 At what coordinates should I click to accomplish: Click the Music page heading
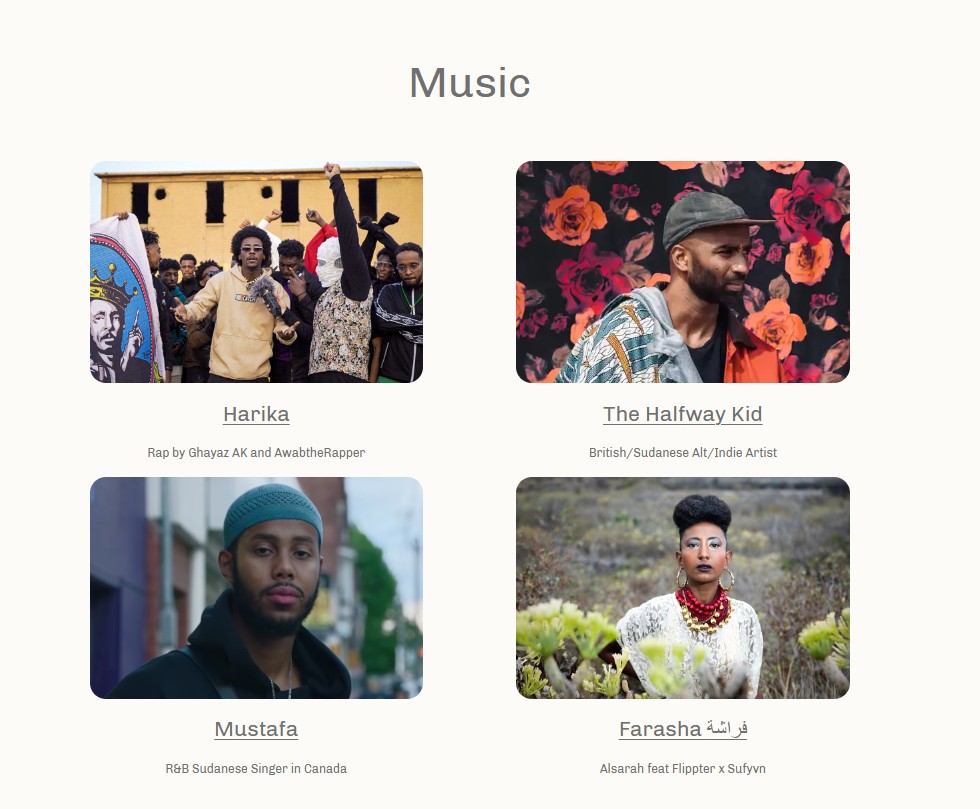pyautogui.click(x=470, y=83)
